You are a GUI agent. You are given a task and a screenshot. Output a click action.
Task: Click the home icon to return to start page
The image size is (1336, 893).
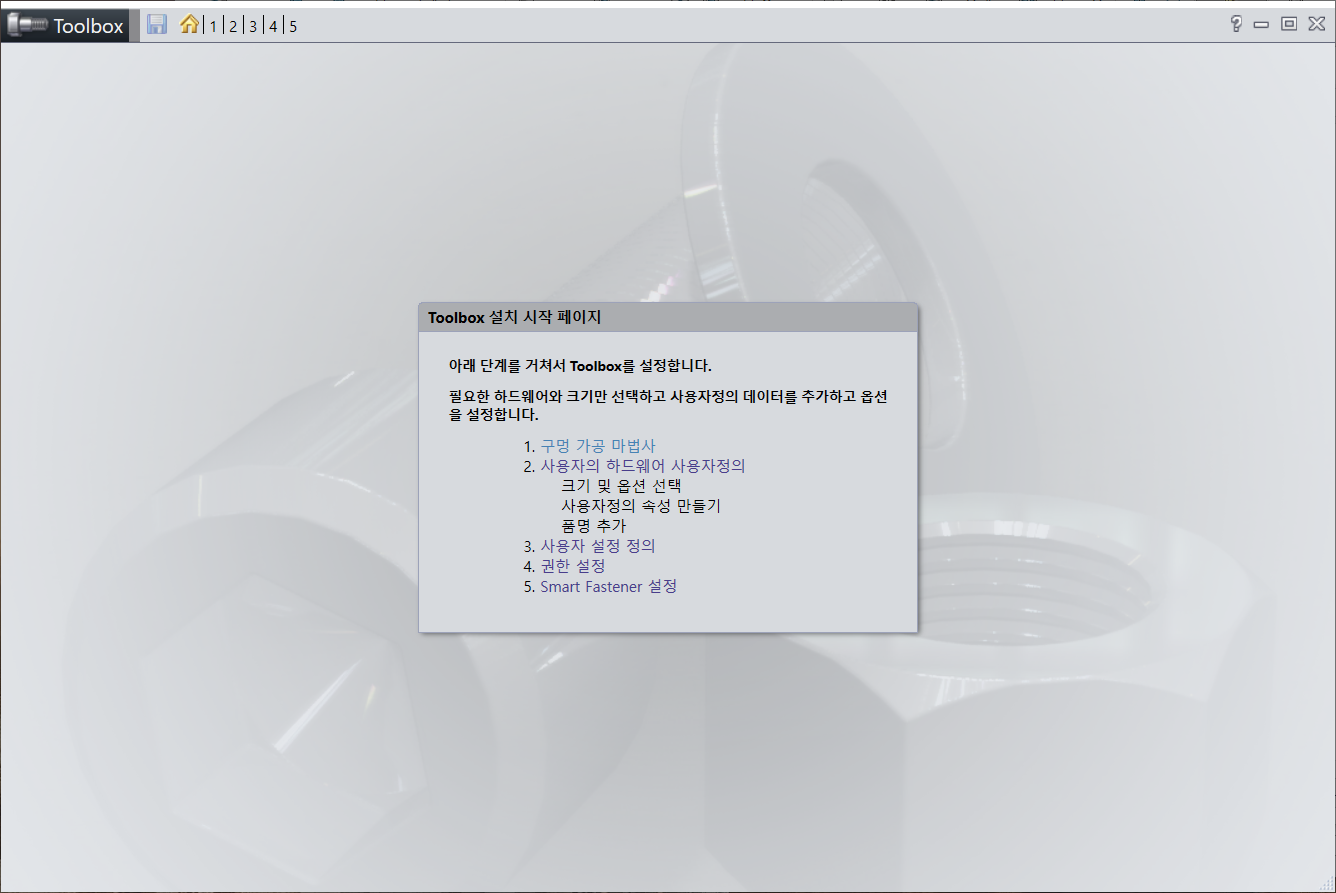point(189,24)
